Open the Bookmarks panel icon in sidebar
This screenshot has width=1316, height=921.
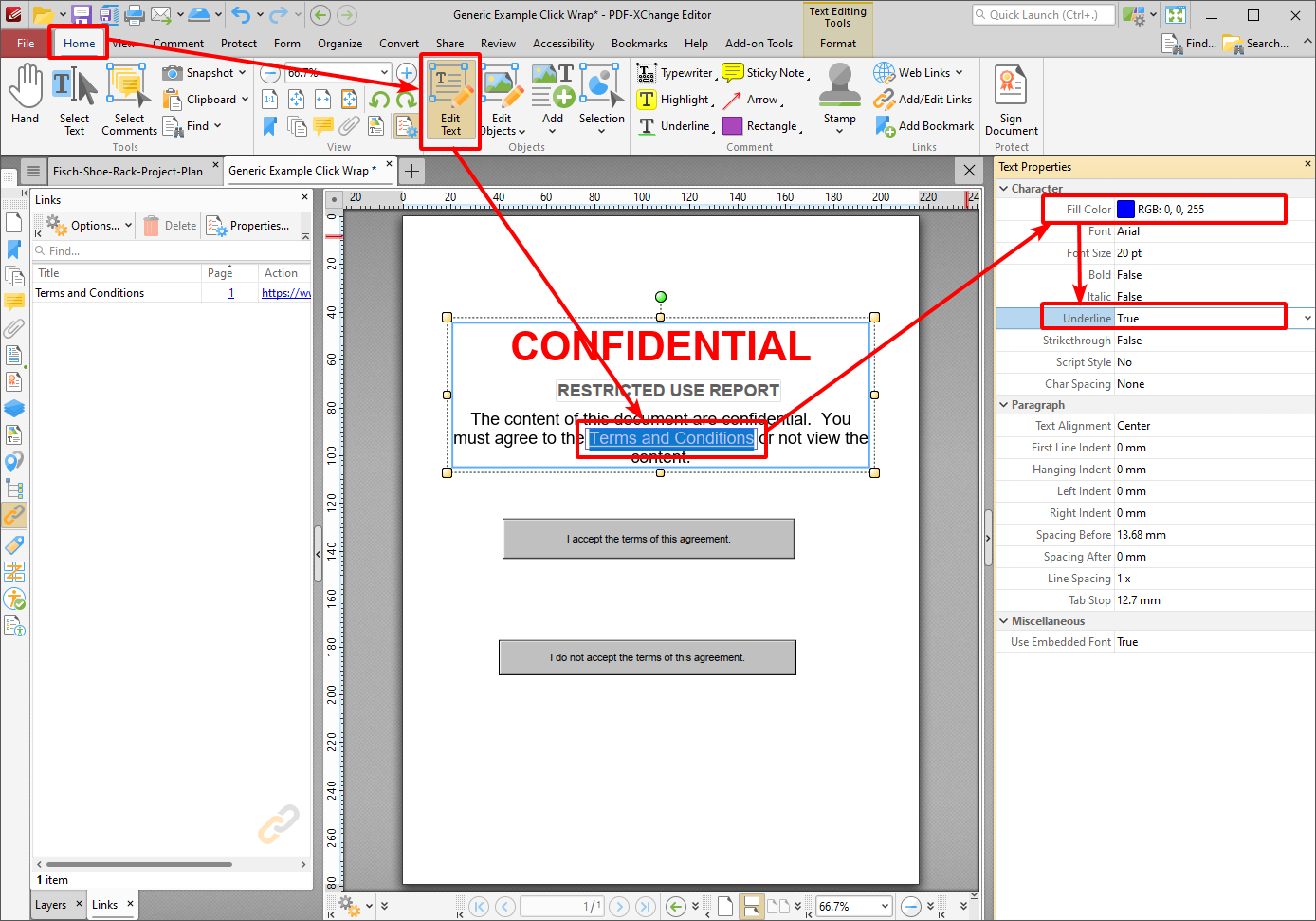[12, 249]
